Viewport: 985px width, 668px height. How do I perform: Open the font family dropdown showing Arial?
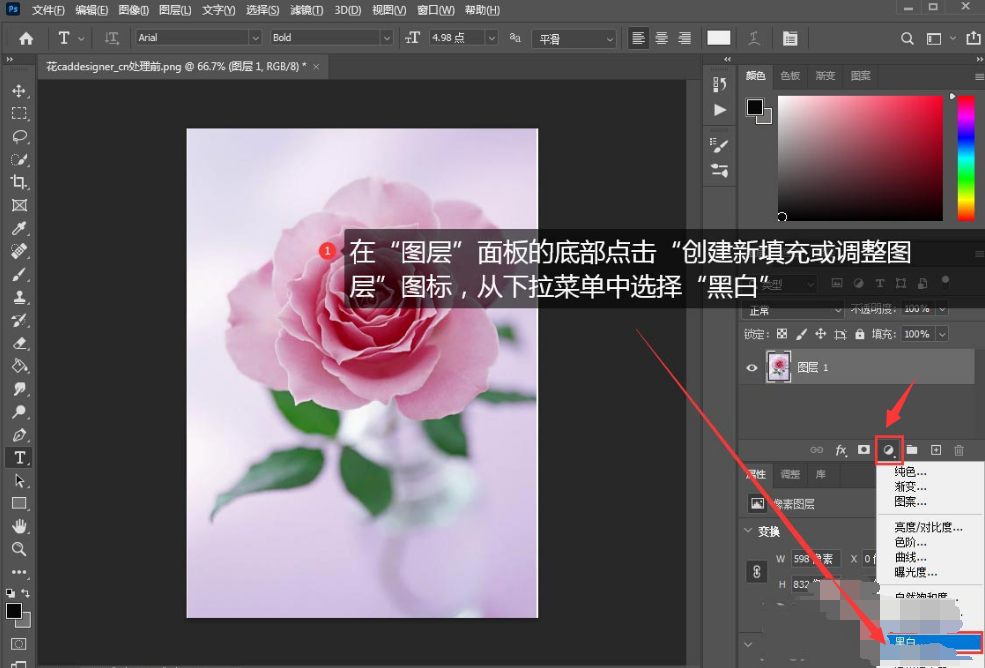[195, 37]
